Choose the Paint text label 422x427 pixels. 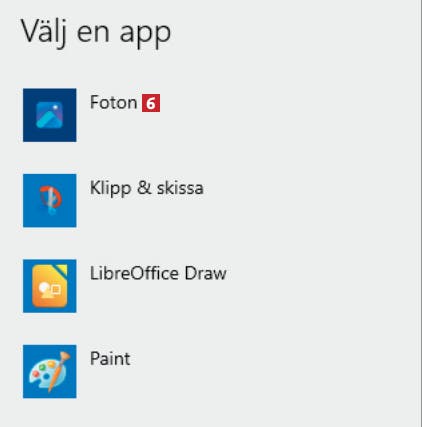(110, 359)
